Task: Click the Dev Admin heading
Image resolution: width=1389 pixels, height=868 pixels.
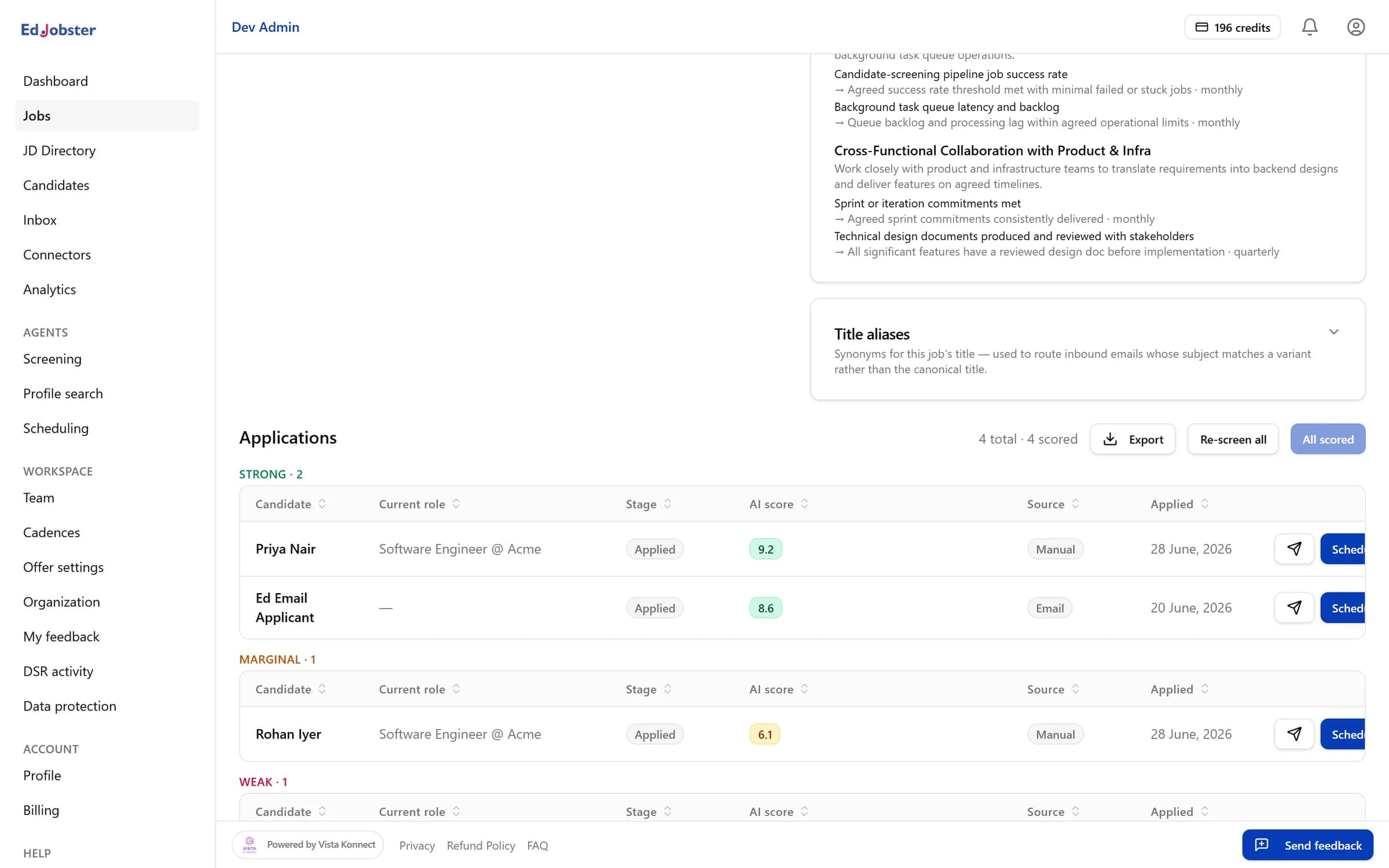Action: [265, 27]
